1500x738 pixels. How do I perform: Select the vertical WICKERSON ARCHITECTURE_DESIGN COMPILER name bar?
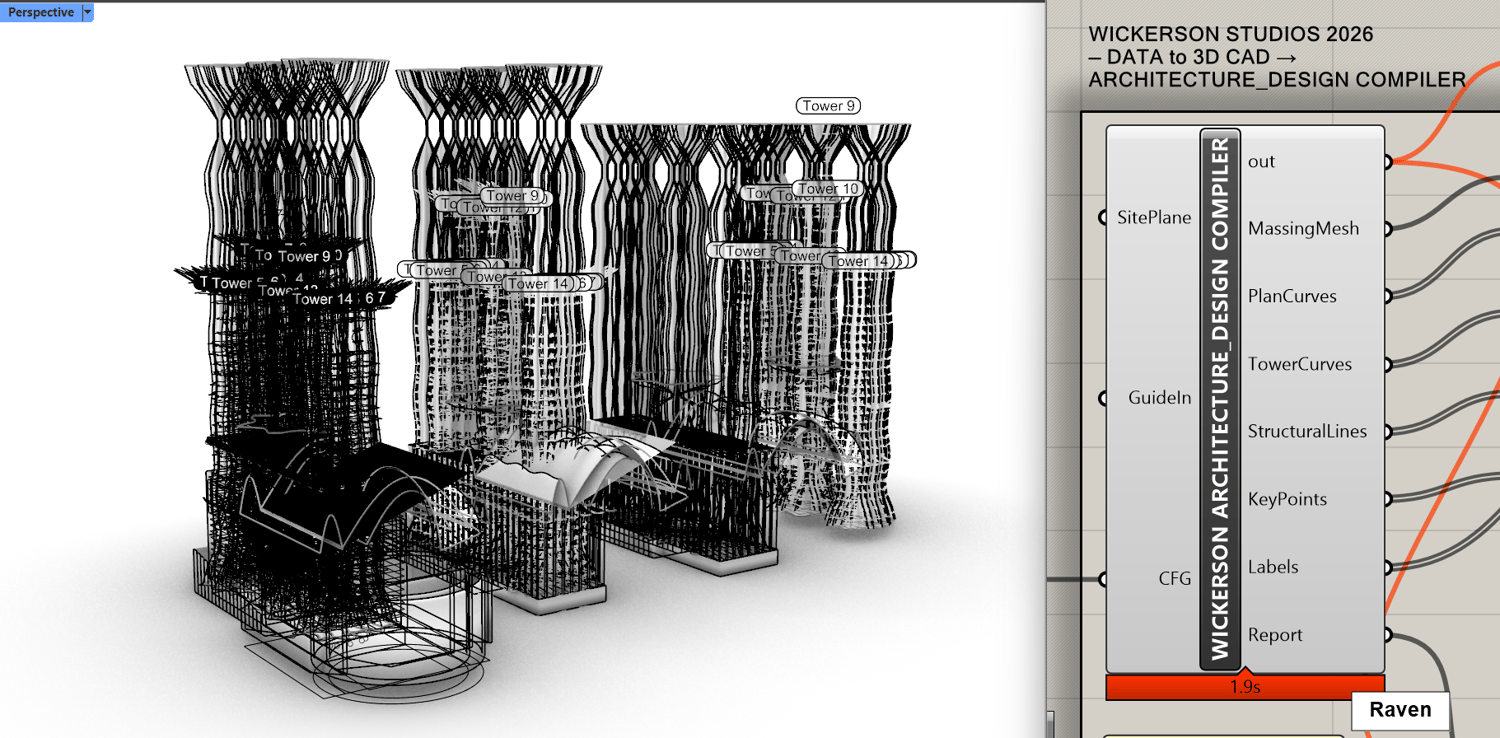click(1220, 399)
